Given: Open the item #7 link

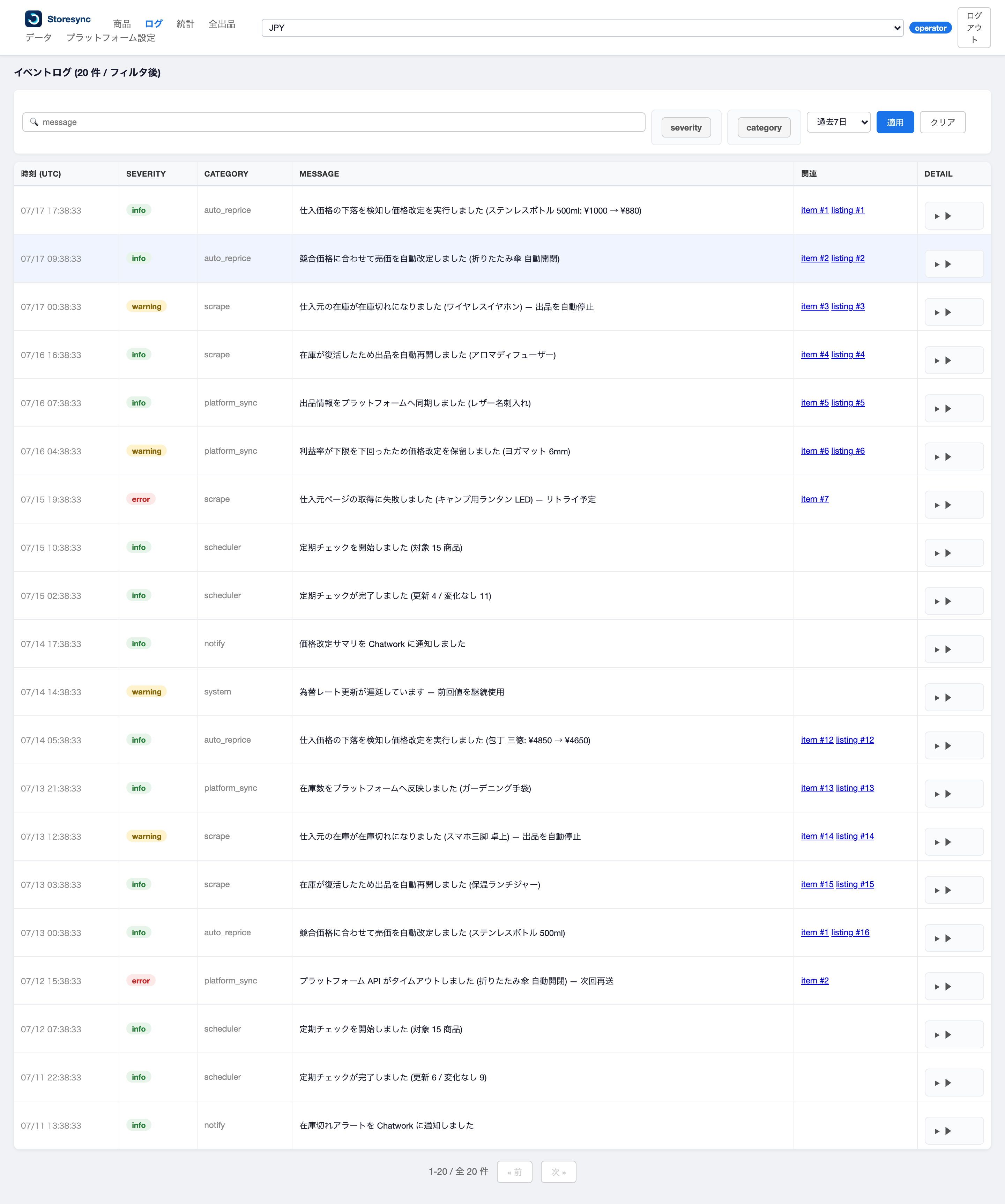Looking at the screenshot, I should [x=815, y=499].
